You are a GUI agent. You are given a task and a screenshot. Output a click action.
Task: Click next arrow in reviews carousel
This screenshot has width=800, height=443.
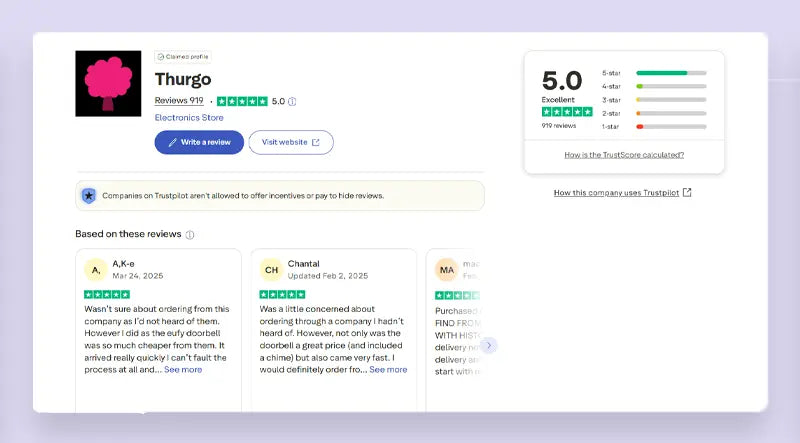coord(488,345)
